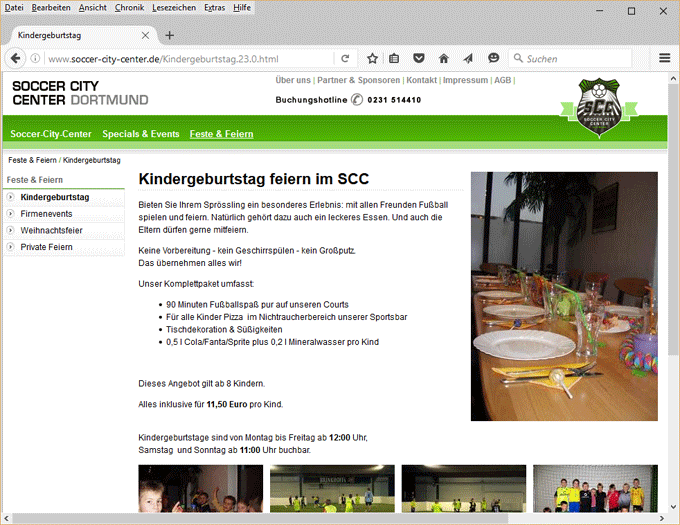Click the arrow bullet next to Private Feiern

click(x=10, y=247)
